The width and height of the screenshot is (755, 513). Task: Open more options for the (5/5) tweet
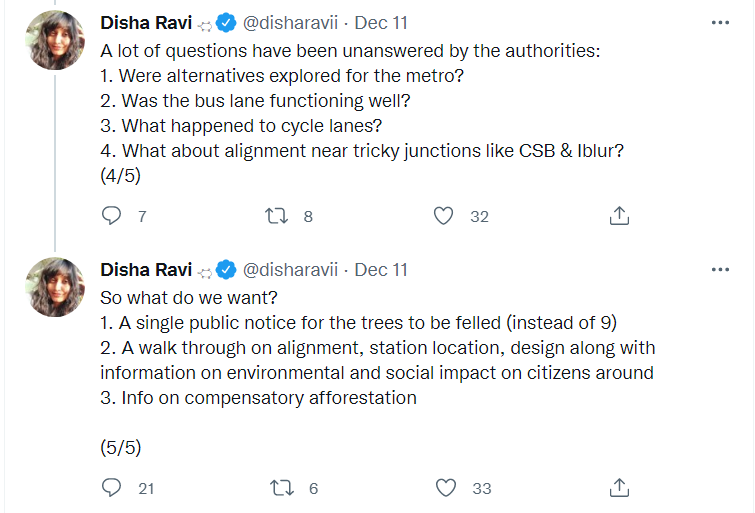pos(720,270)
